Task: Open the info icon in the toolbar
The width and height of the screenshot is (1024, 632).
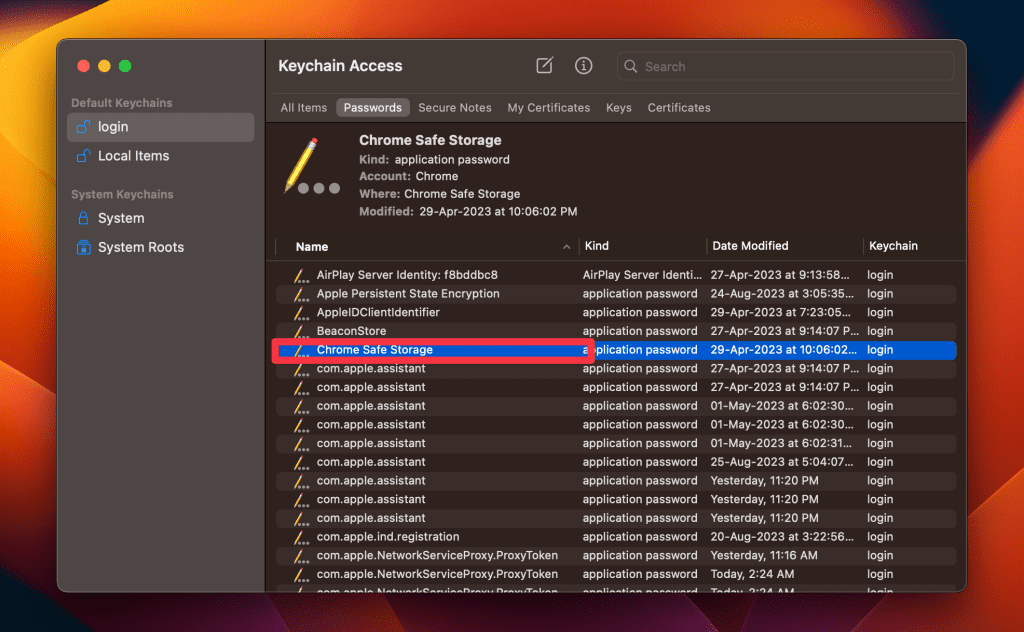Action: click(x=583, y=66)
